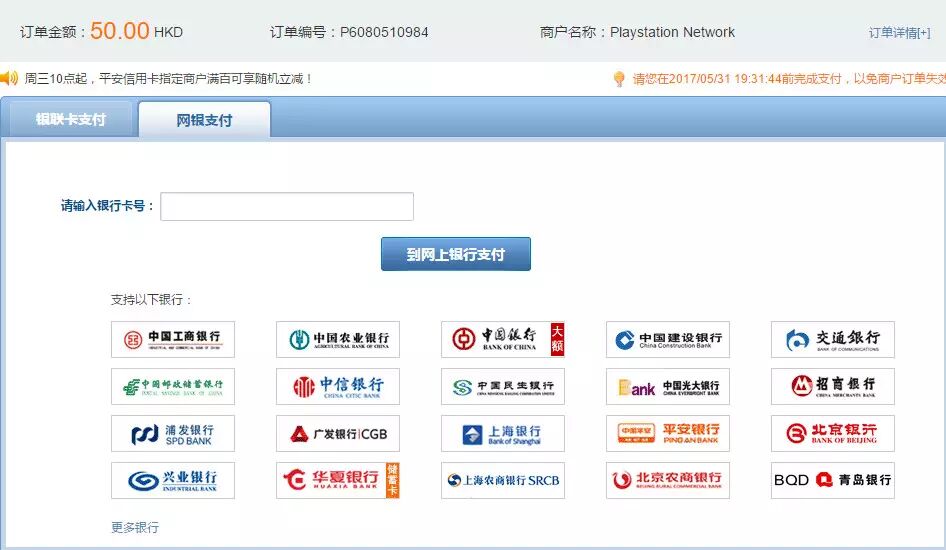
Task: Select Huaxia Bank 华夏银行 logo
Action: [x=338, y=481]
